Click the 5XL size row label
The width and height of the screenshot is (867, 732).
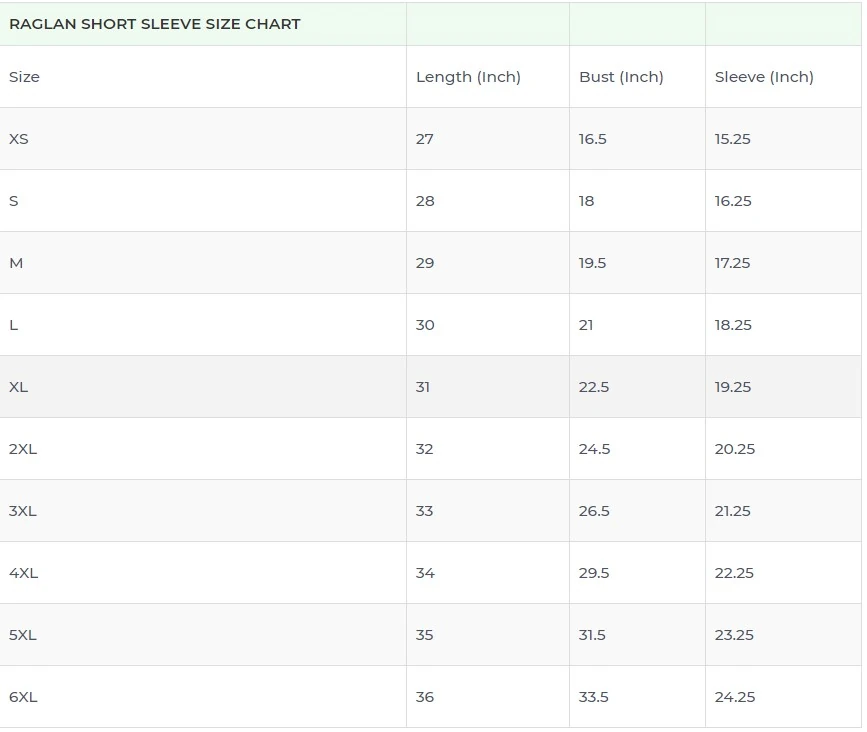[x=23, y=635]
